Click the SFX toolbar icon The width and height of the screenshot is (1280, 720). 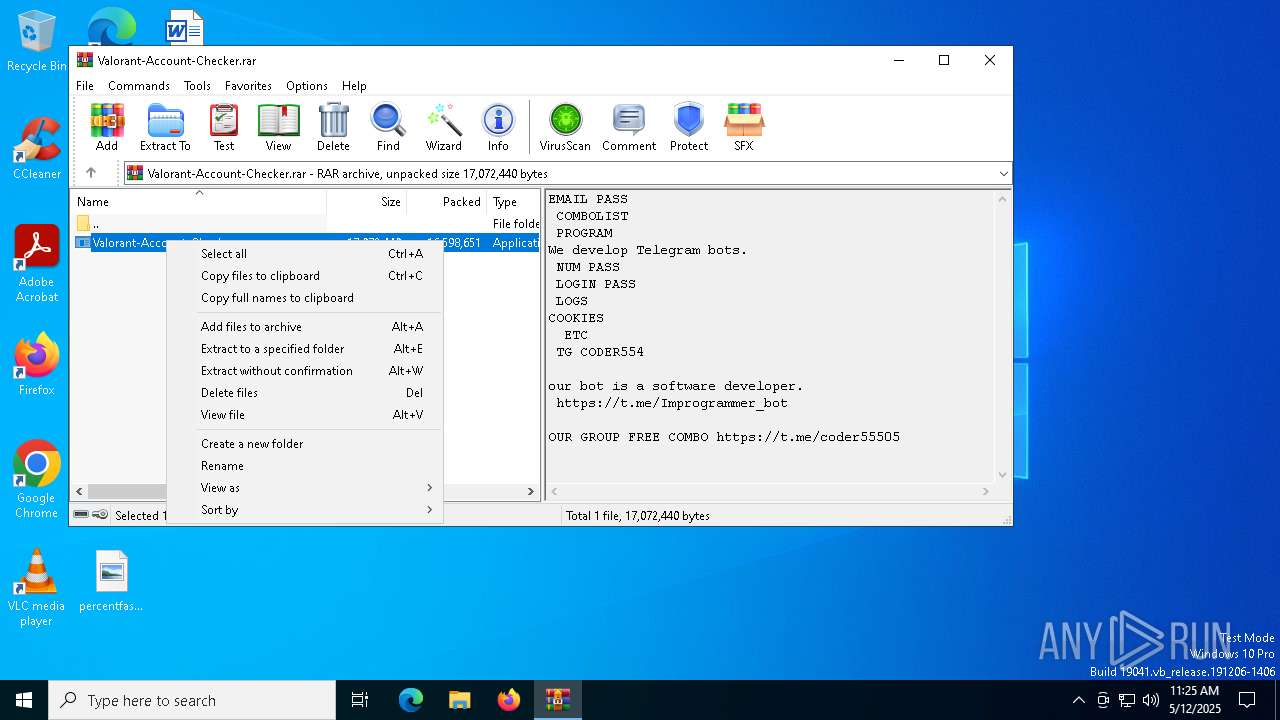(744, 127)
